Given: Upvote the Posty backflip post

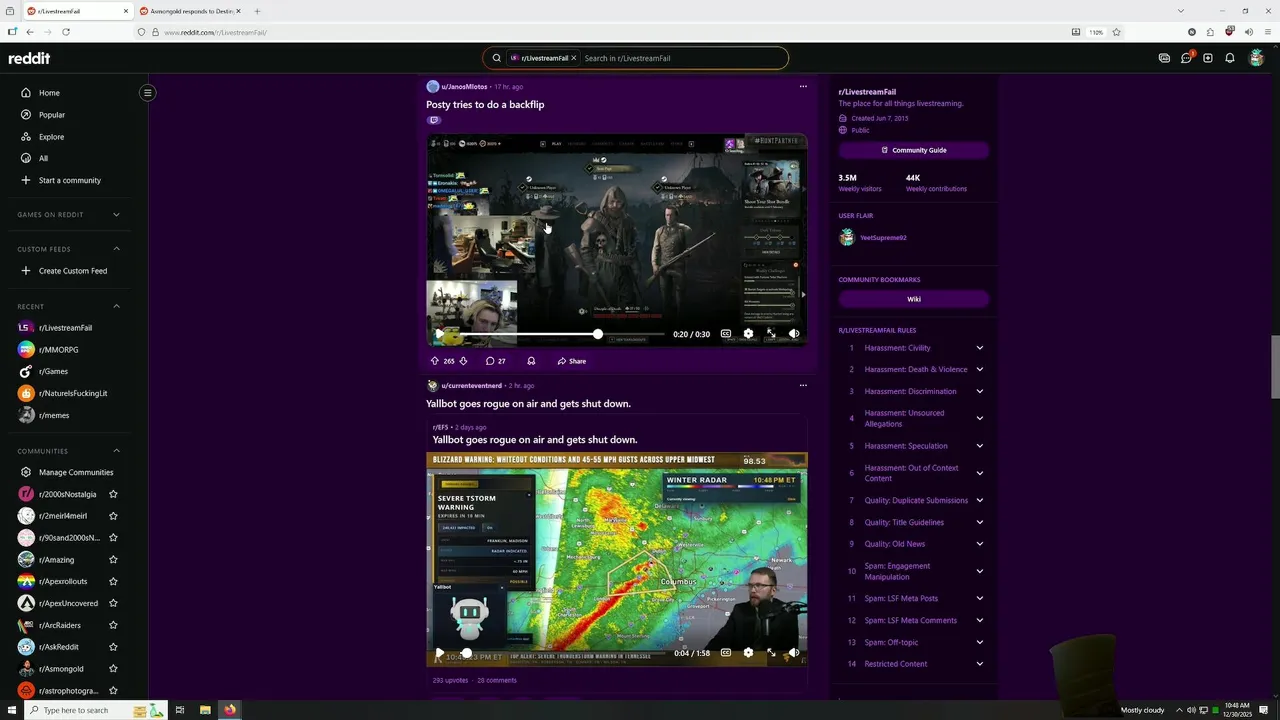Looking at the screenshot, I should pos(435,361).
